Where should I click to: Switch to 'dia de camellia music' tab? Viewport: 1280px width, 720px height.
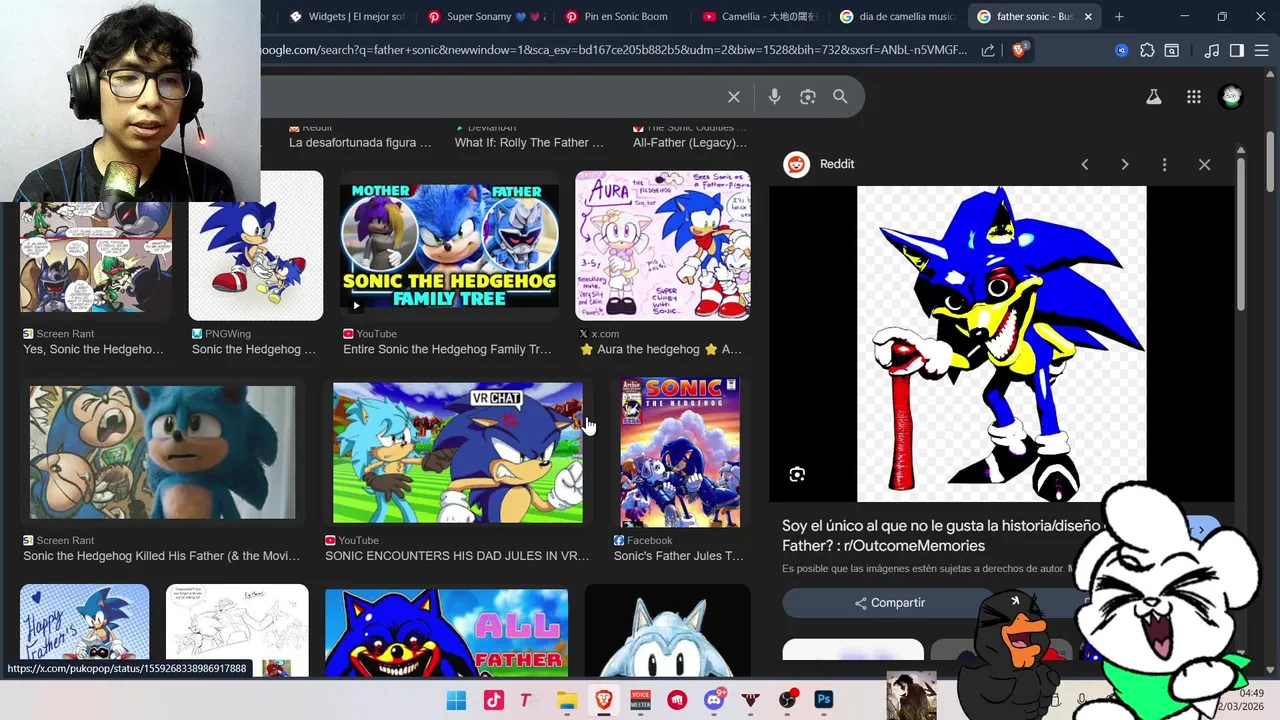pos(899,16)
